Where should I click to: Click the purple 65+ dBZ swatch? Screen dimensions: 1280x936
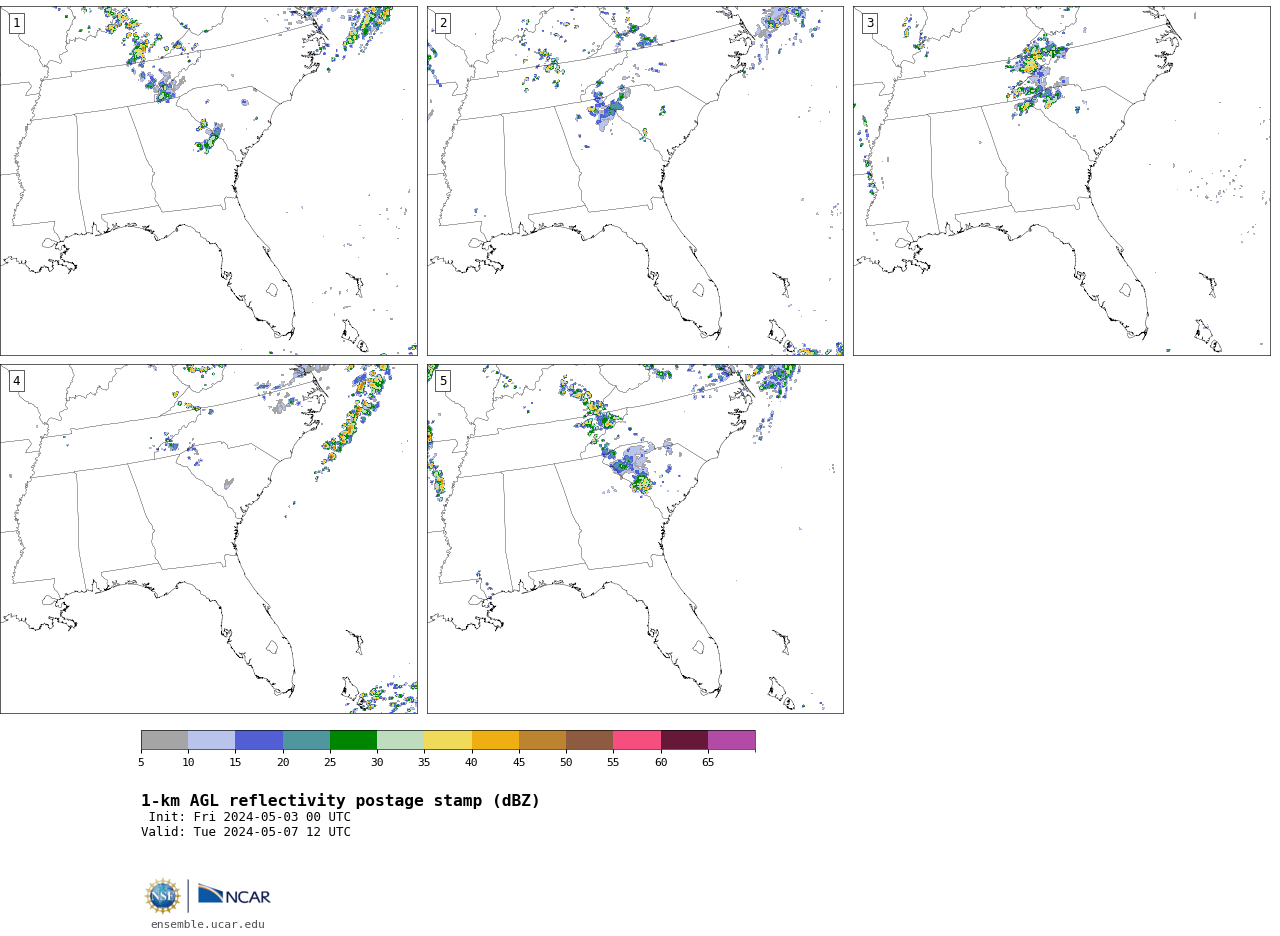click(x=731, y=740)
